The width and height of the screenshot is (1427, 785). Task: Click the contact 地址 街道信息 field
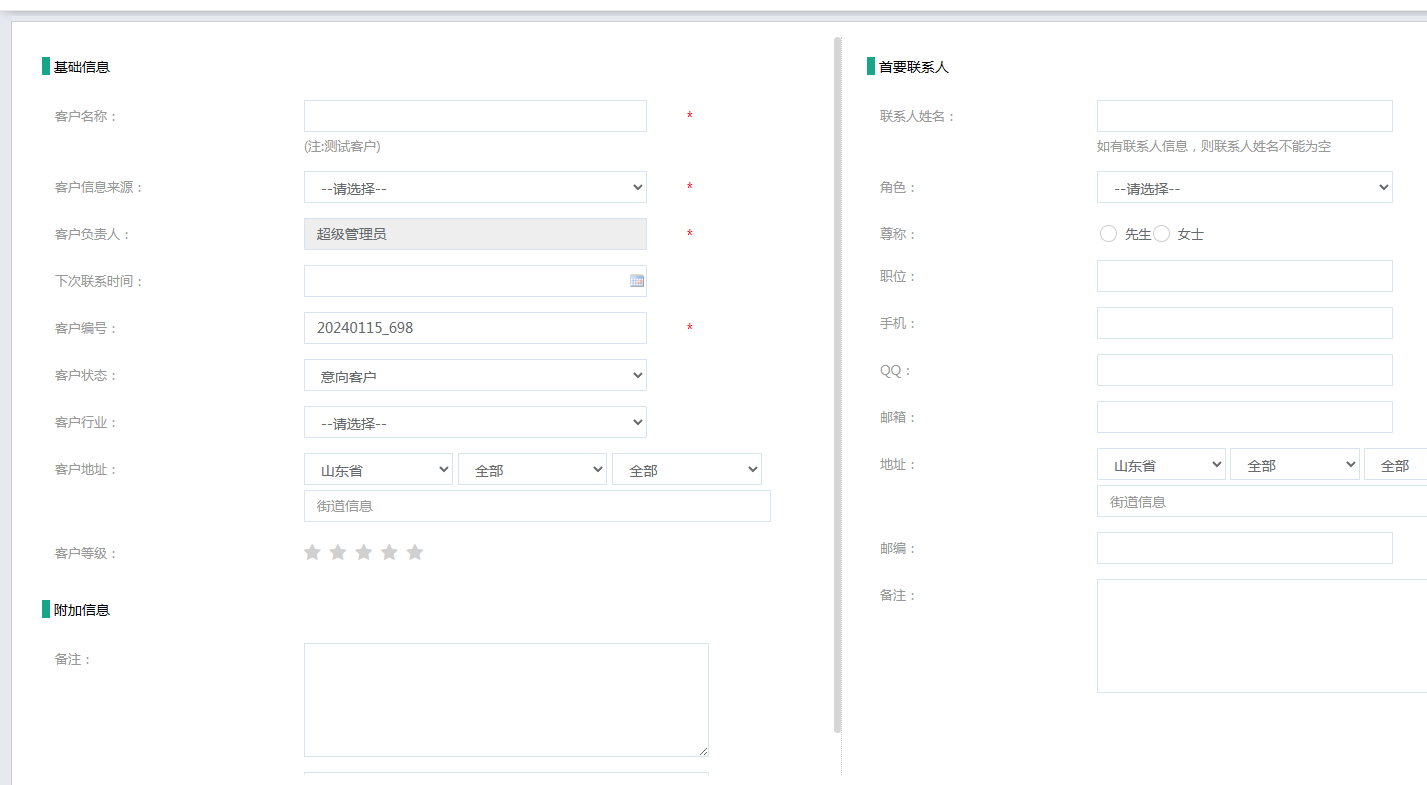coord(1262,501)
